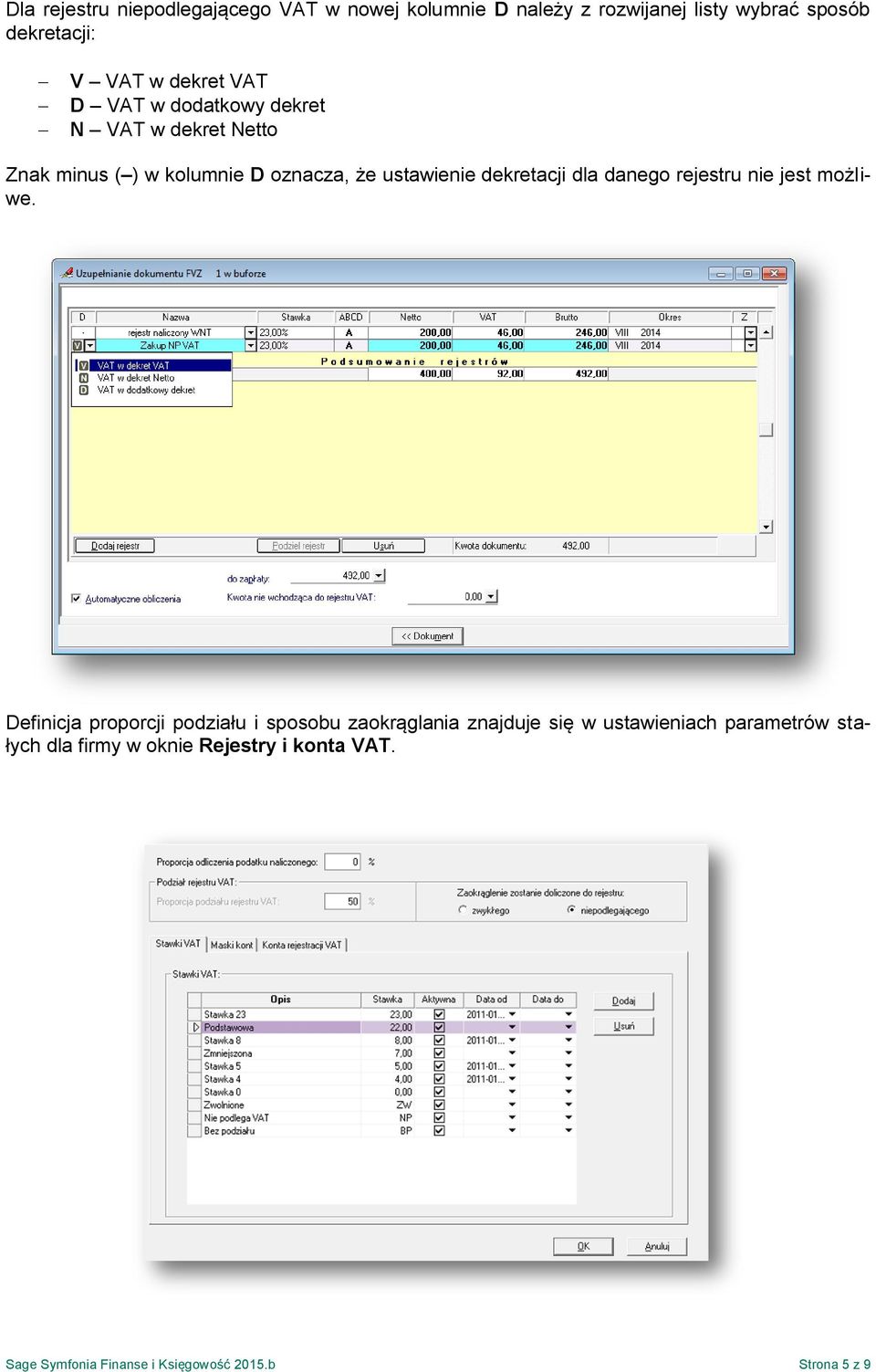Close the Uzupełnianie dokumentu FVZ window

click(x=774, y=273)
